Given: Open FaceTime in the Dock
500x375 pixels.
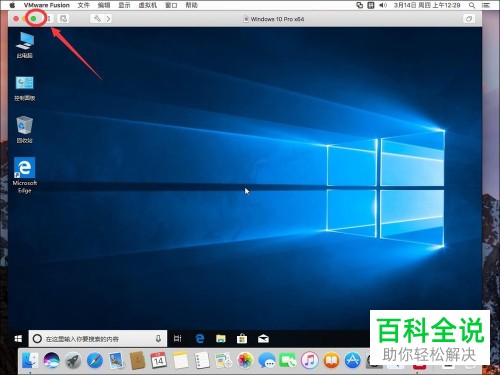Looking at the screenshot, I should click(288, 360).
